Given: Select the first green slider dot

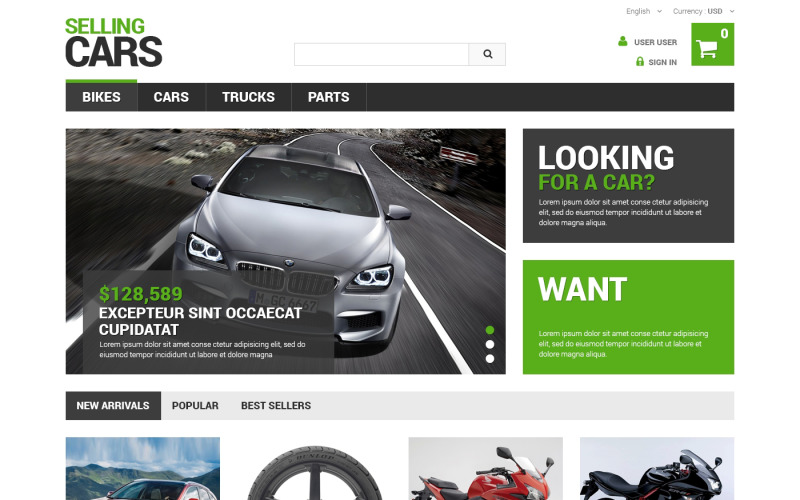Looking at the screenshot, I should [x=490, y=330].
